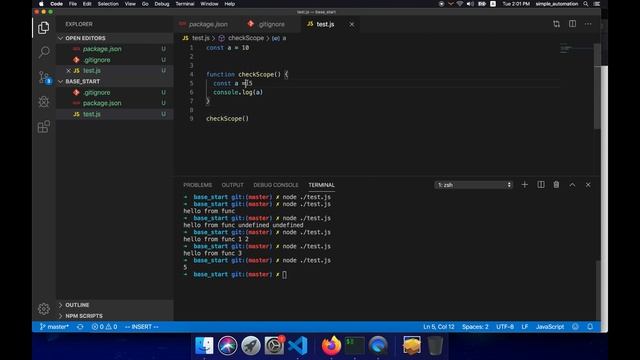
Task: Open Terminal app from the Dock
Action: pyautogui.click(x=354, y=345)
